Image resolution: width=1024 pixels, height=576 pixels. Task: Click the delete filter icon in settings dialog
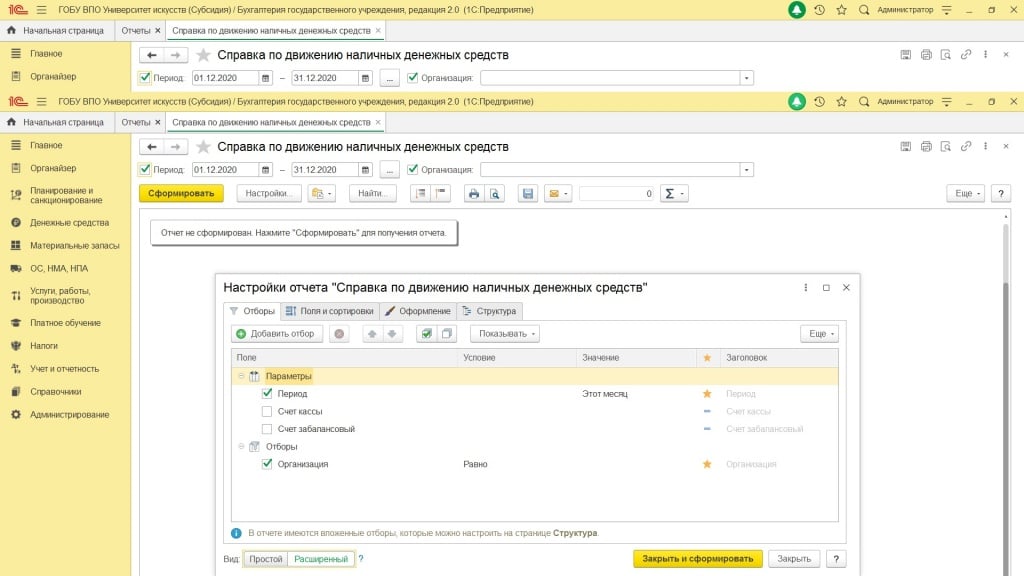tap(339, 334)
